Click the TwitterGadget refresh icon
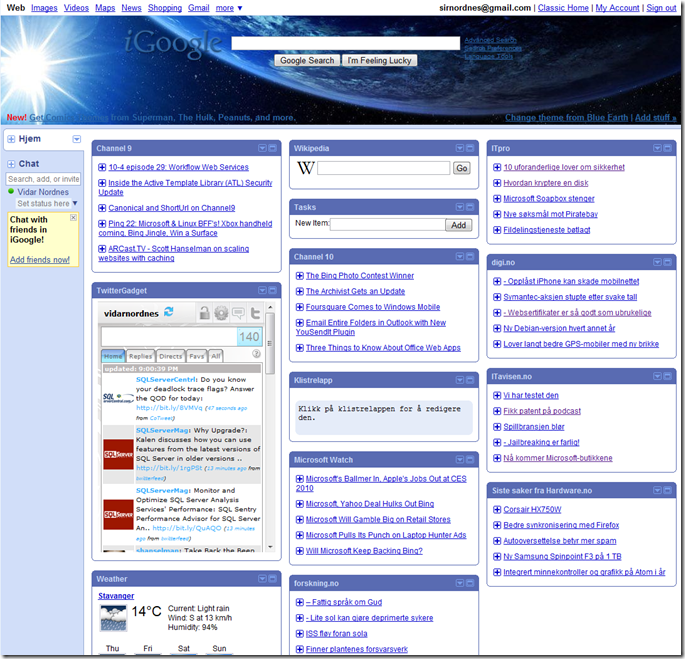The image size is (685, 659). tap(168, 312)
